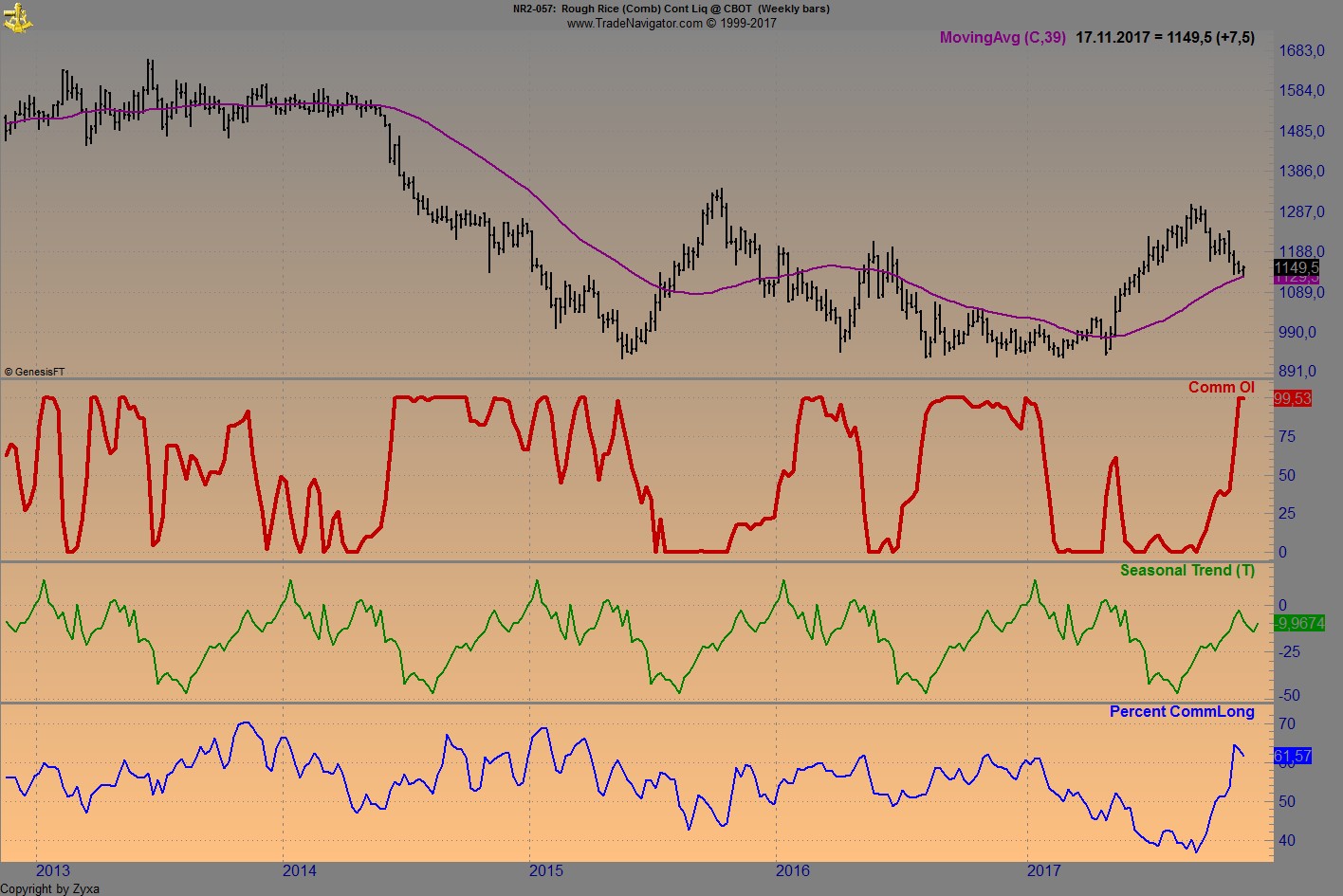Click the Comm OI indicator label
This screenshot has width=1343, height=896.
[x=1221, y=387]
